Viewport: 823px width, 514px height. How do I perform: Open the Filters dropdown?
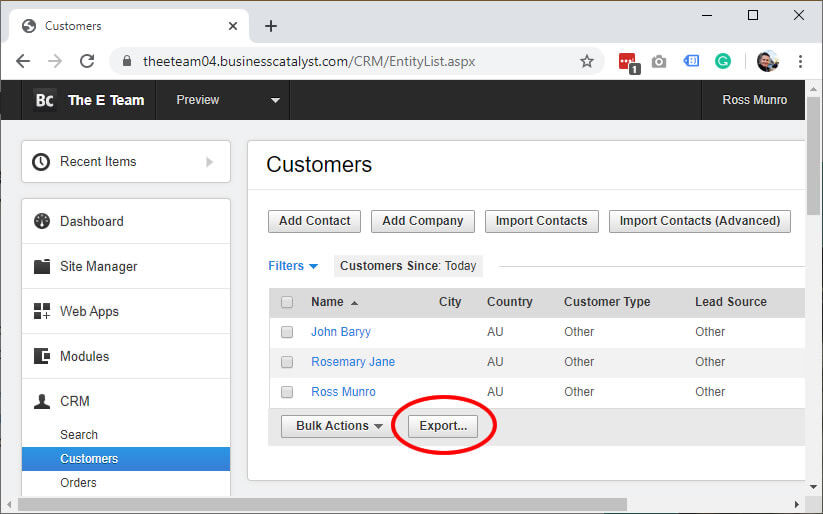[293, 266]
